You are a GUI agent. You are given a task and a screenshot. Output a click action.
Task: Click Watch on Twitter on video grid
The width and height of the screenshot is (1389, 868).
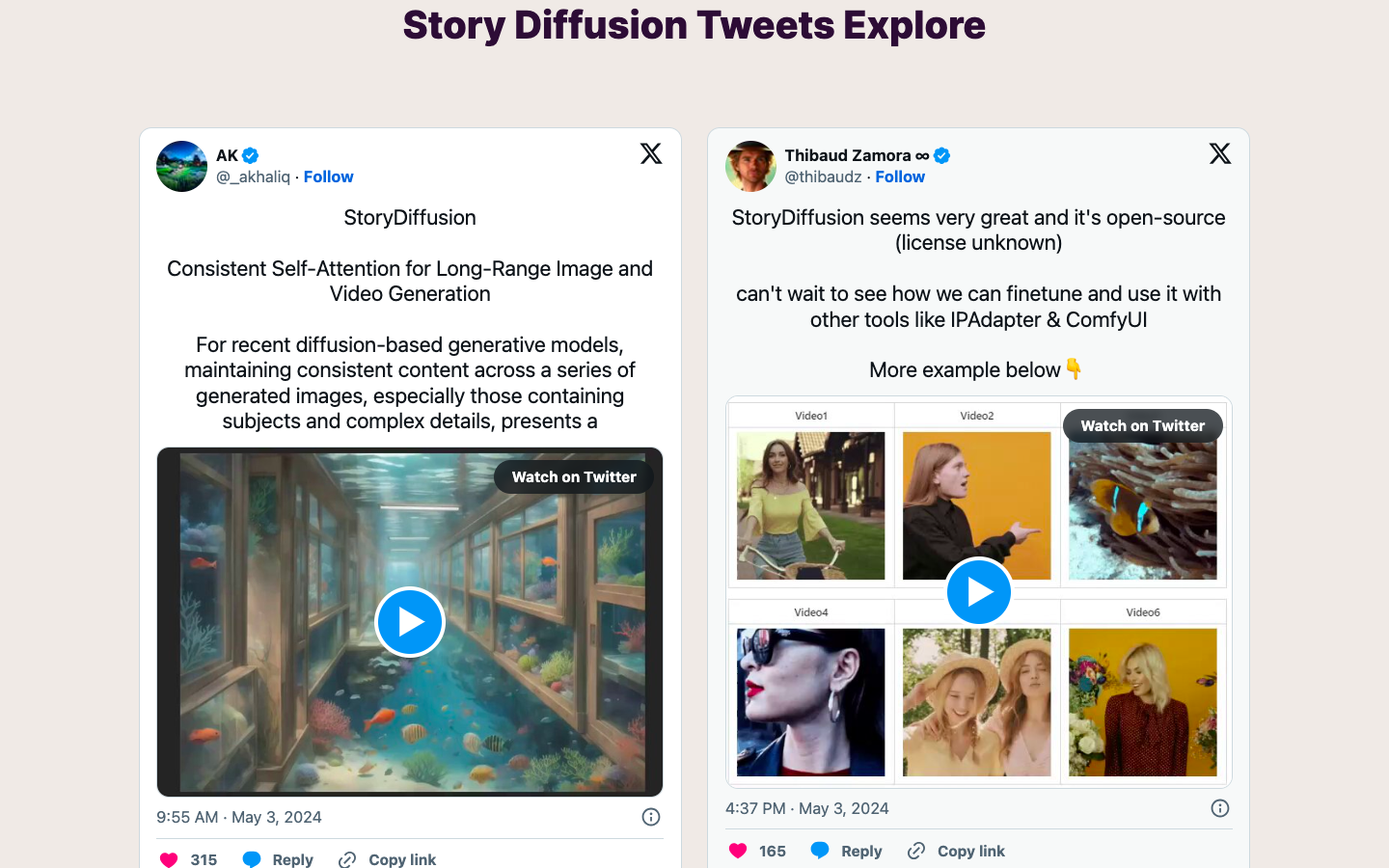(1143, 425)
